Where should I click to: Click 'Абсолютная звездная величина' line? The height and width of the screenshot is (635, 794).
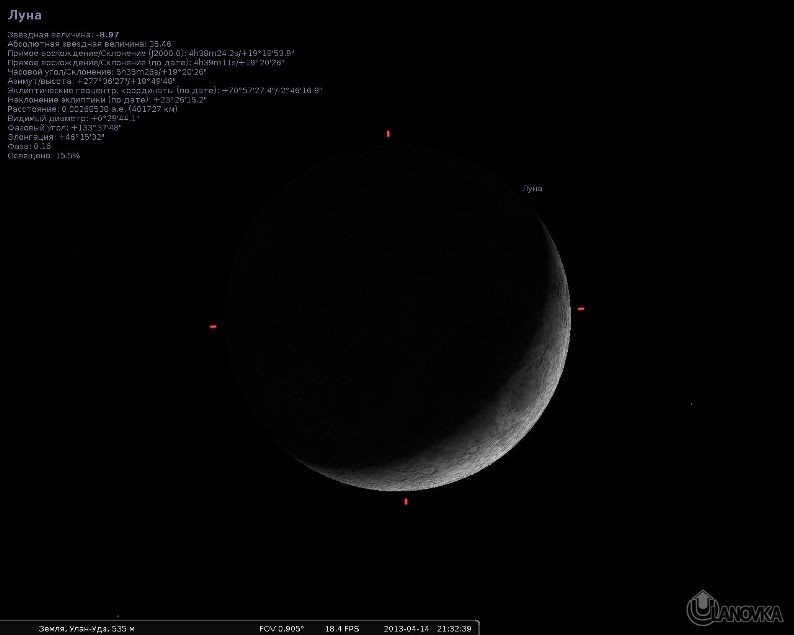(89, 44)
